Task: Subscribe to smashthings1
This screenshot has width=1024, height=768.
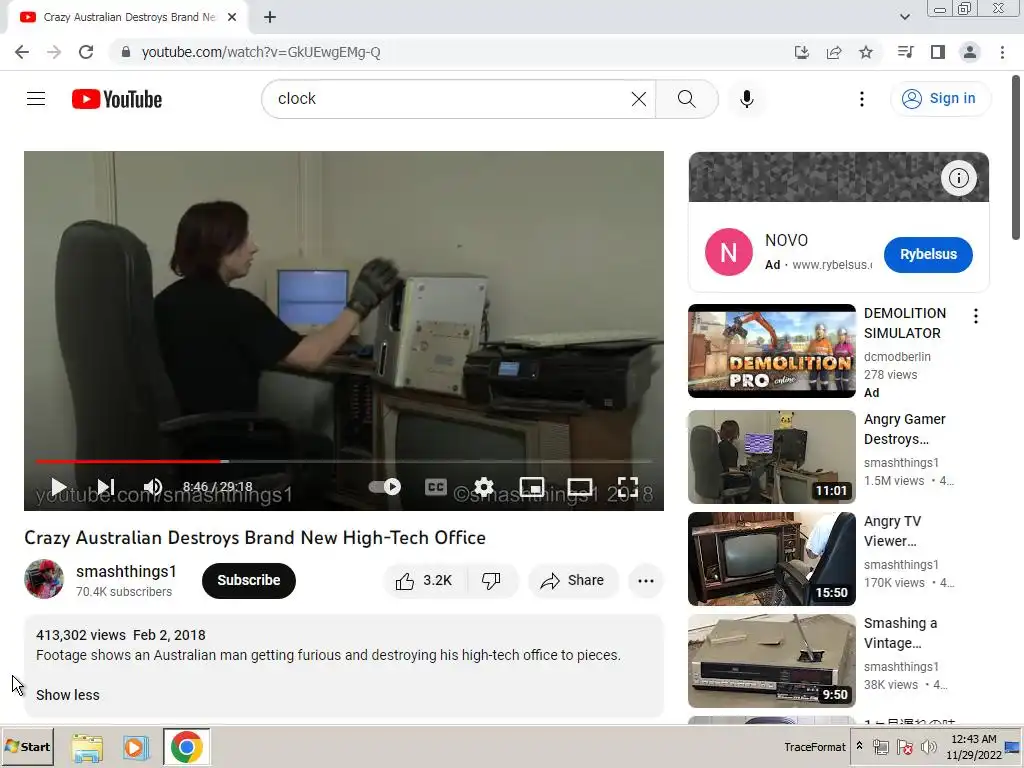Action: pyautogui.click(x=249, y=581)
